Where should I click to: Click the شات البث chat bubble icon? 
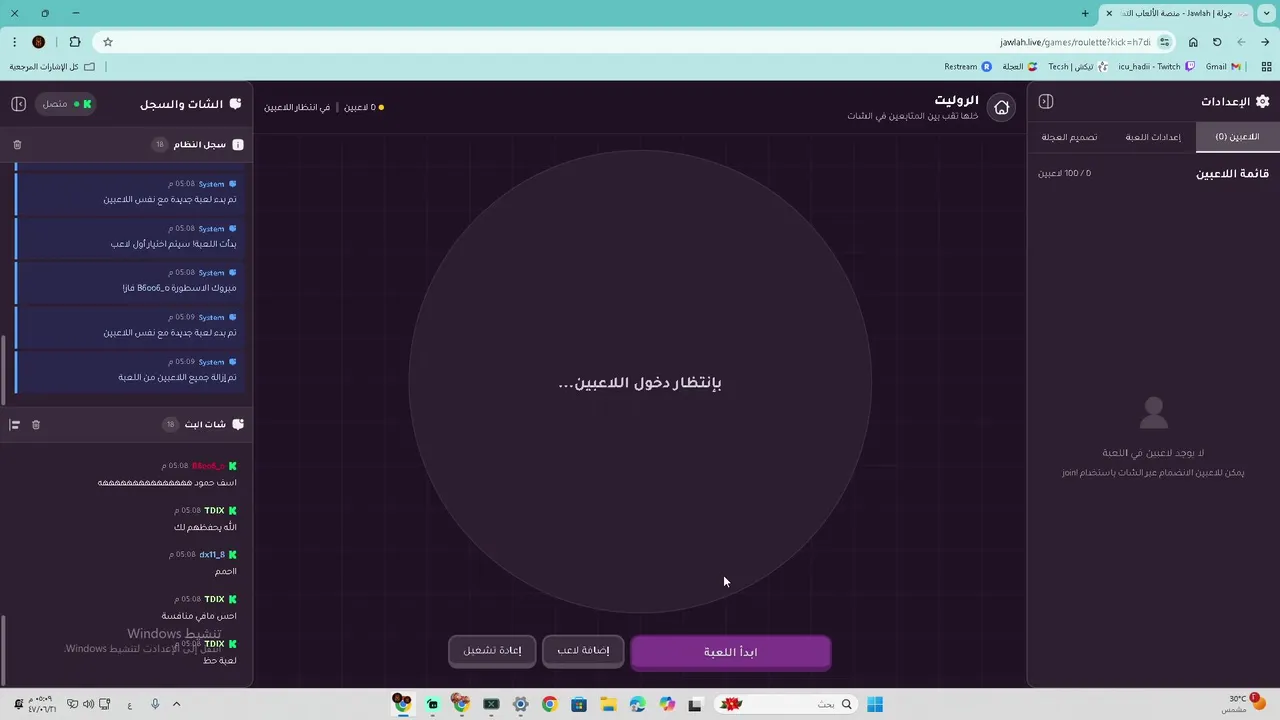tap(238, 425)
